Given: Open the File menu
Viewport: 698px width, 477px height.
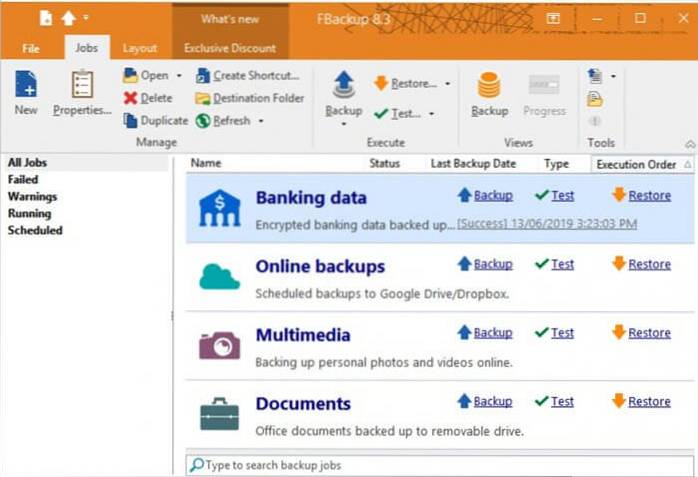Looking at the screenshot, I should tap(31, 48).
